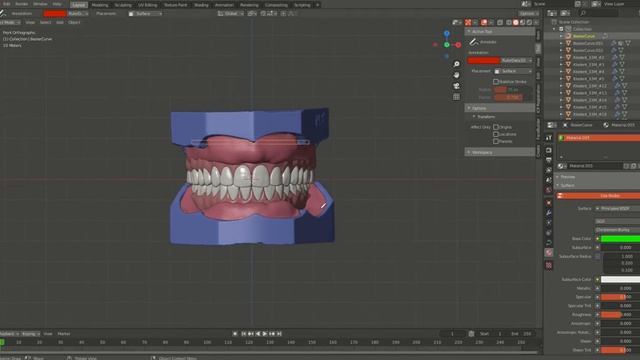
Task: Toggle auto keying record button in timeline
Action: pyautogui.click(x=235, y=334)
